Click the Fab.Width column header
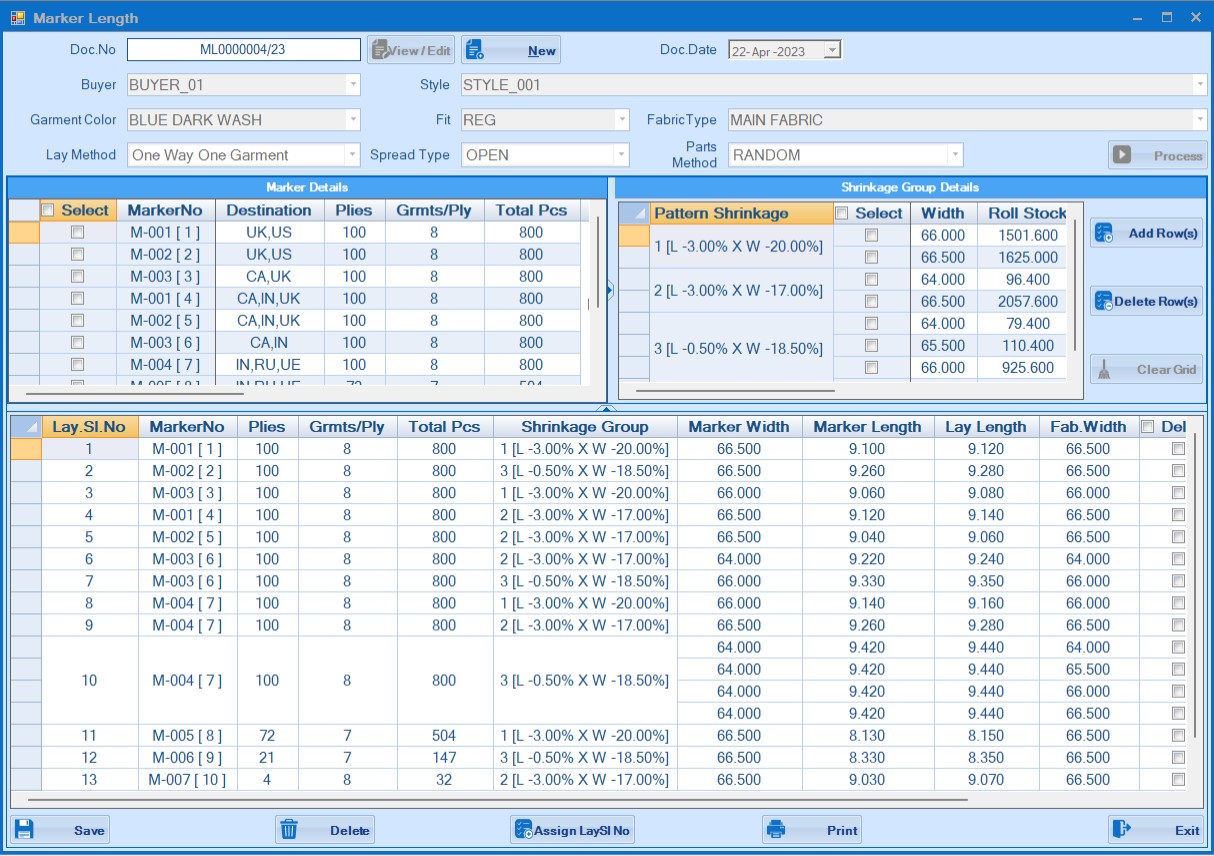 click(1088, 427)
